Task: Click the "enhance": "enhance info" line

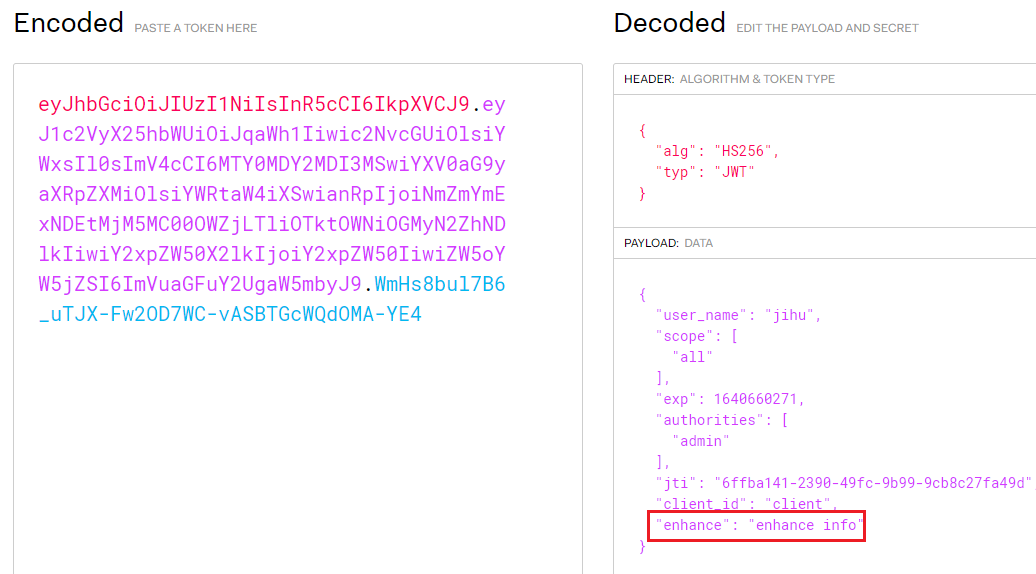Action: tap(759, 525)
